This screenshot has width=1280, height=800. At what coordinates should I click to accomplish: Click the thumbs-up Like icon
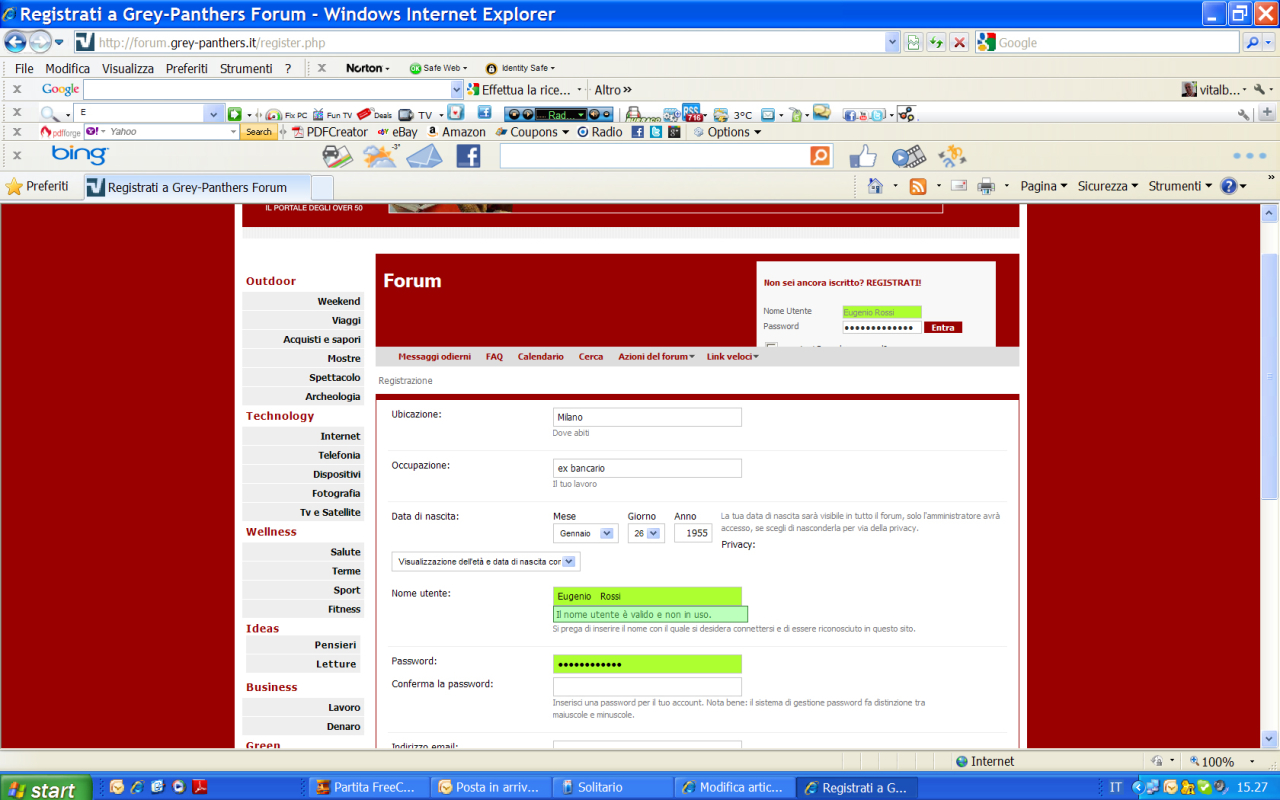point(862,156)
